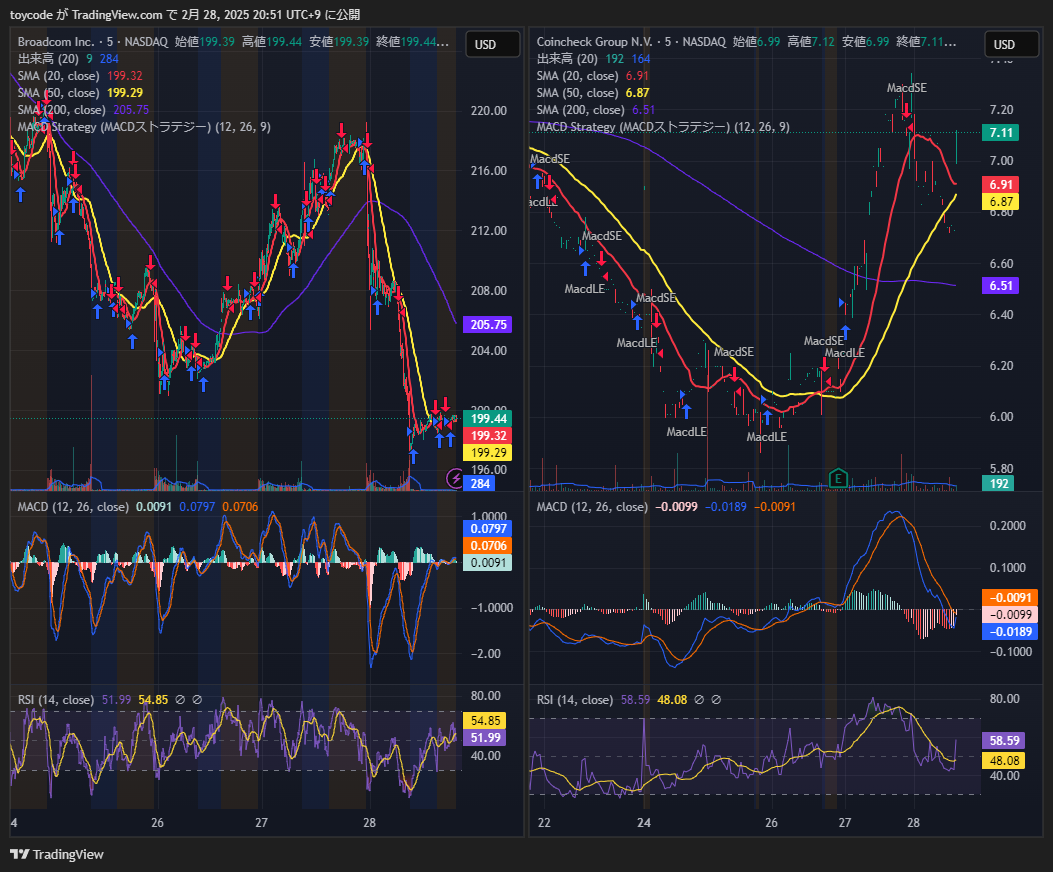Image resolution: width=1053 pixels, height=872 pixels.
Task: Select the Broadcom Inc. symbol title
Action: point(55,42)
